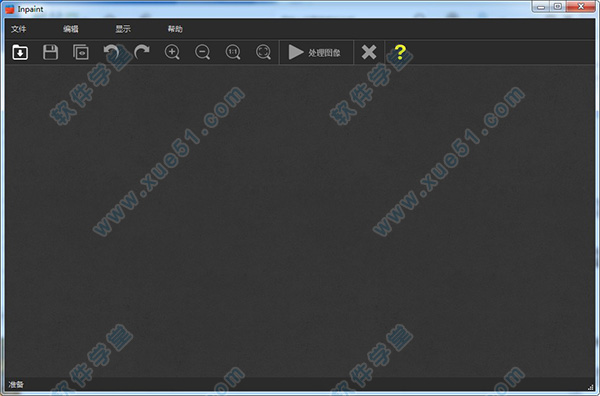600x396 pixels.
Task: Set zoom to 1:1 actual size
Action: (233, 52)
